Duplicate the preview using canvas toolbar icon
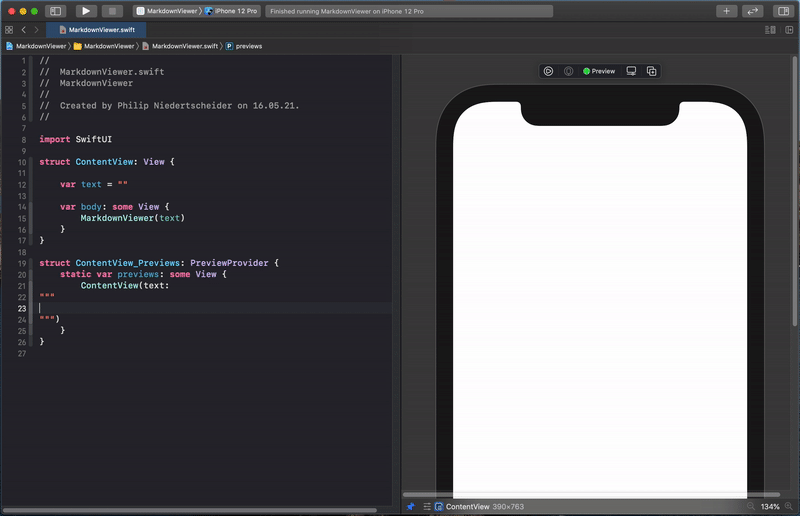This screenshot has width=800, height=516. click(x=651, y=71)
